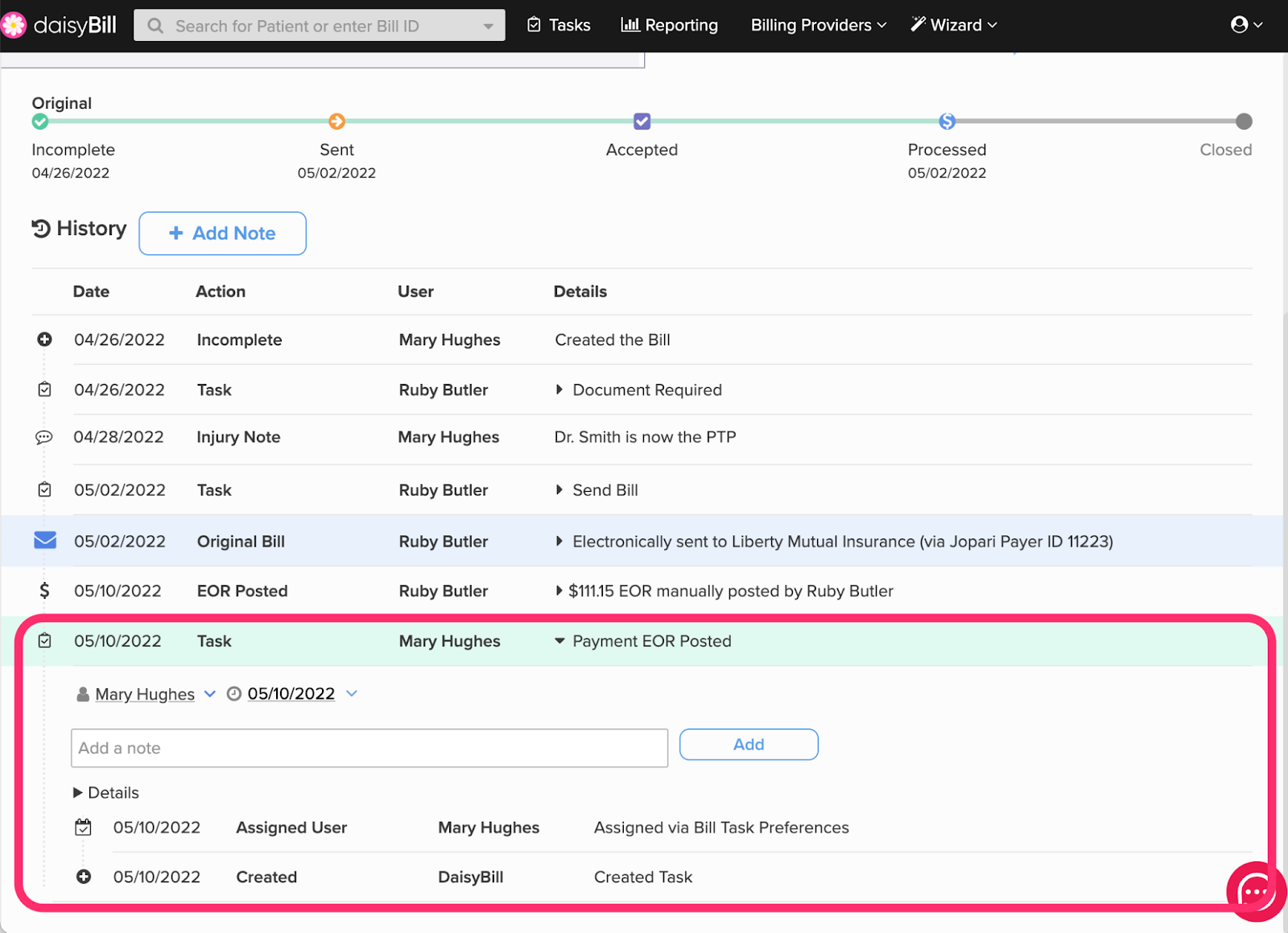The image size is (1288, 933).
Task: Open the user account avatar menu
Action: click(x=1246, y=25)
